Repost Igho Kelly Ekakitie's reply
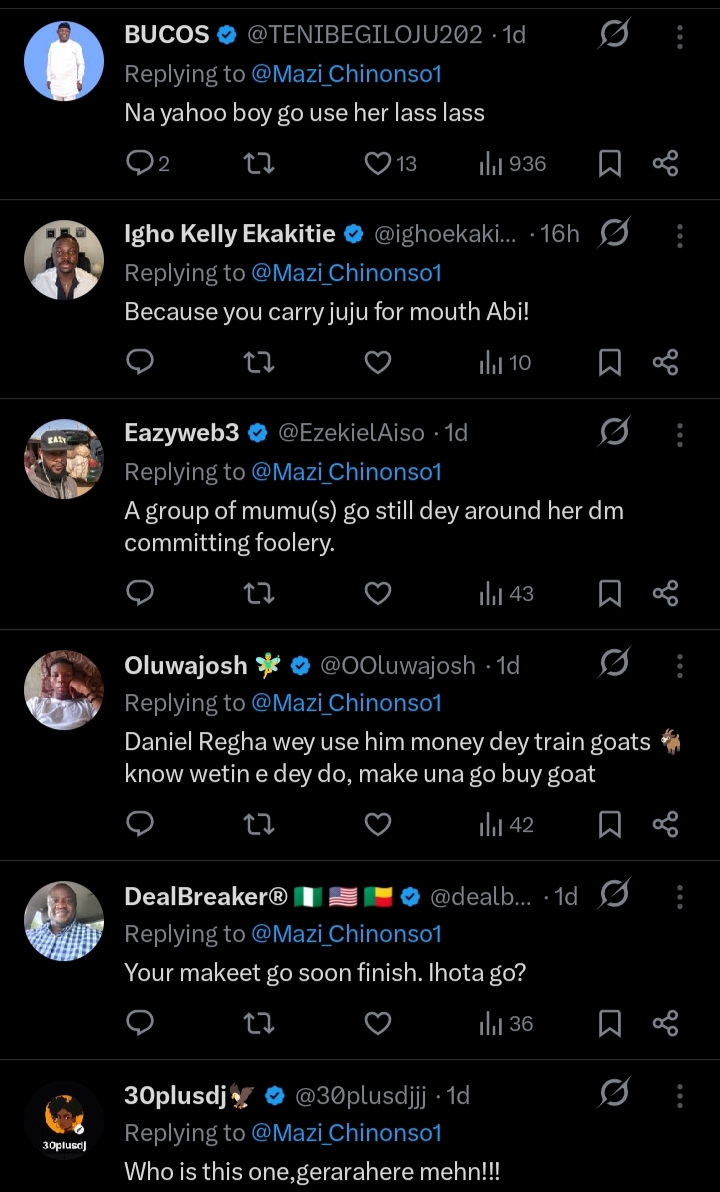720x1192 pixels. click(259, 362)
